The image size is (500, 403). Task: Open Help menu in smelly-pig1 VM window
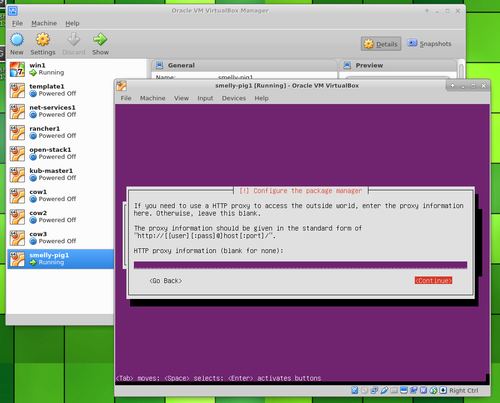click(x=261, y=98)
